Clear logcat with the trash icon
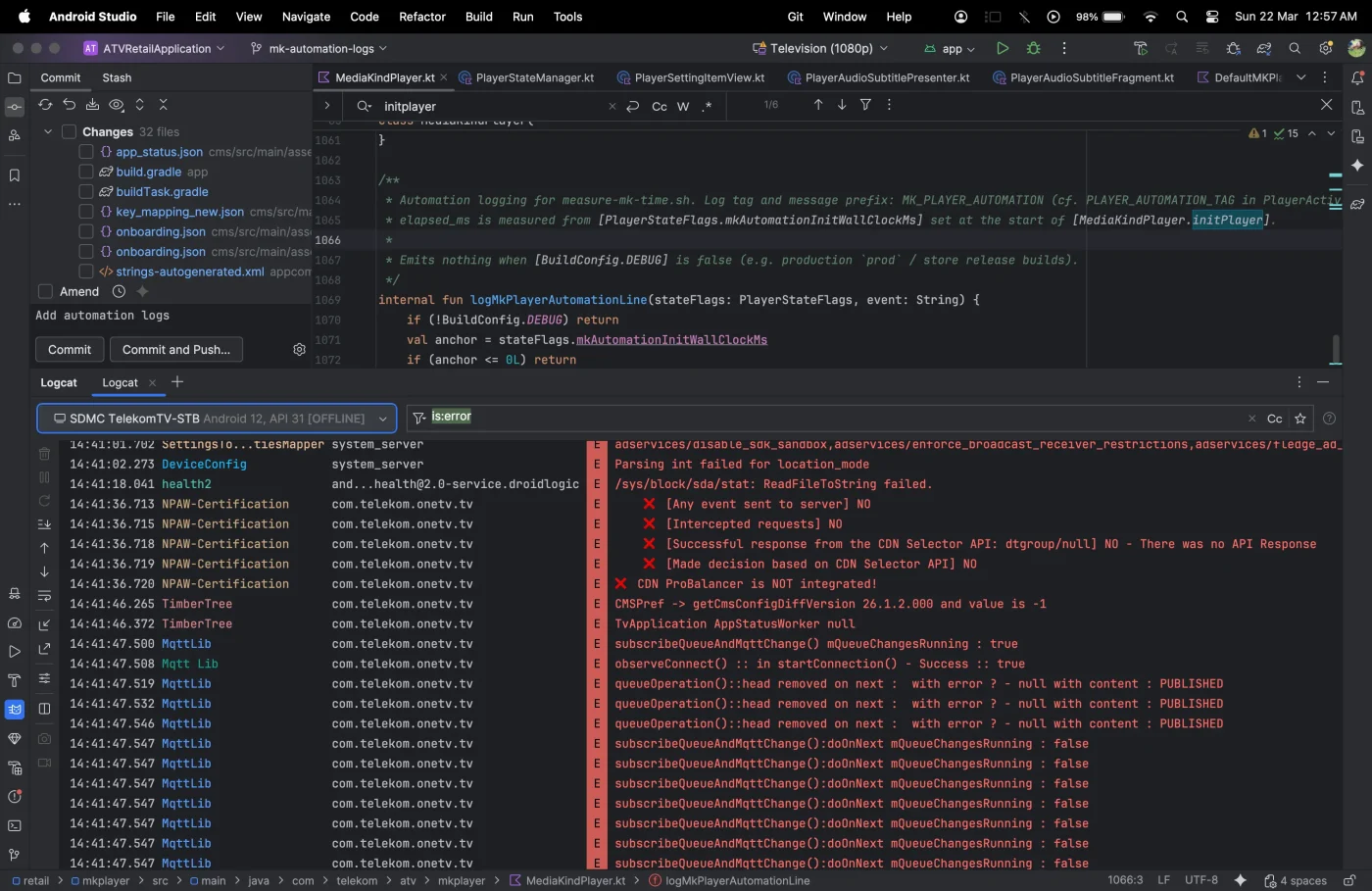The width and height of the screenshot is (1372, 891). click(44, 454)
